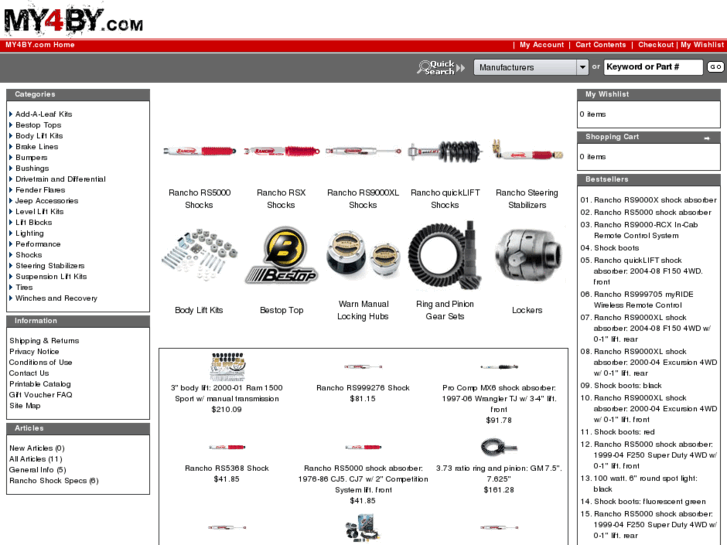Open Rancho Shock Specs articles
The height and width of the screenshot is (545, 727).
pyautogui.click(x=54, y=481)
